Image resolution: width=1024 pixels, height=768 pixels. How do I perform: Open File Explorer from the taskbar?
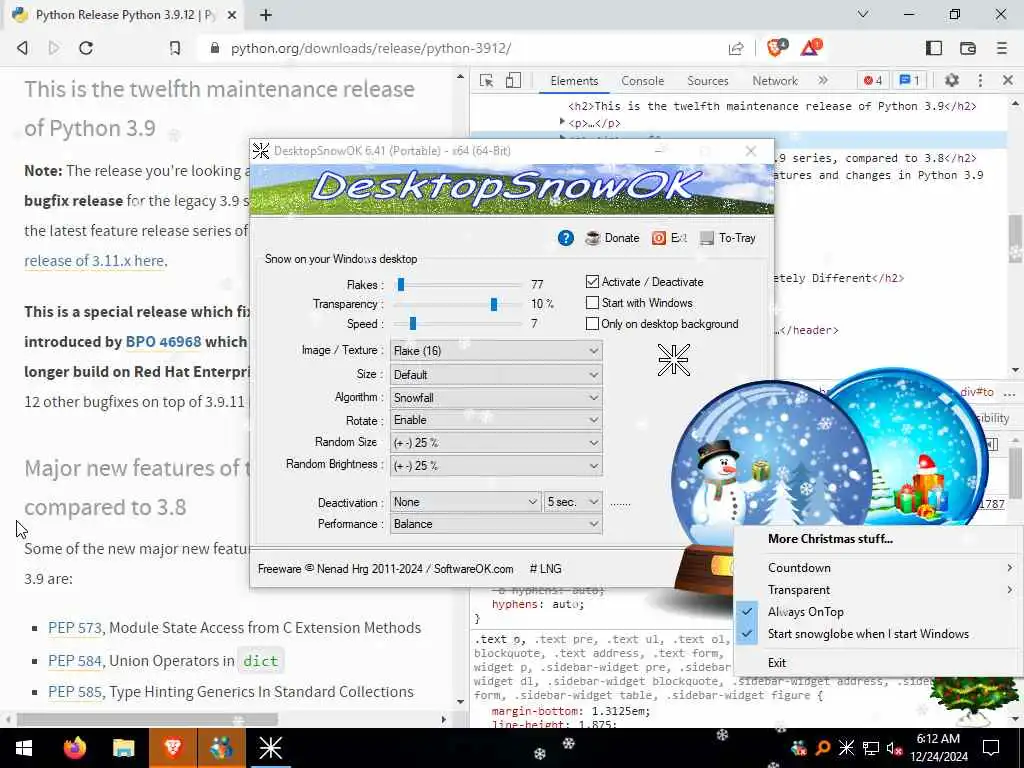123,748
